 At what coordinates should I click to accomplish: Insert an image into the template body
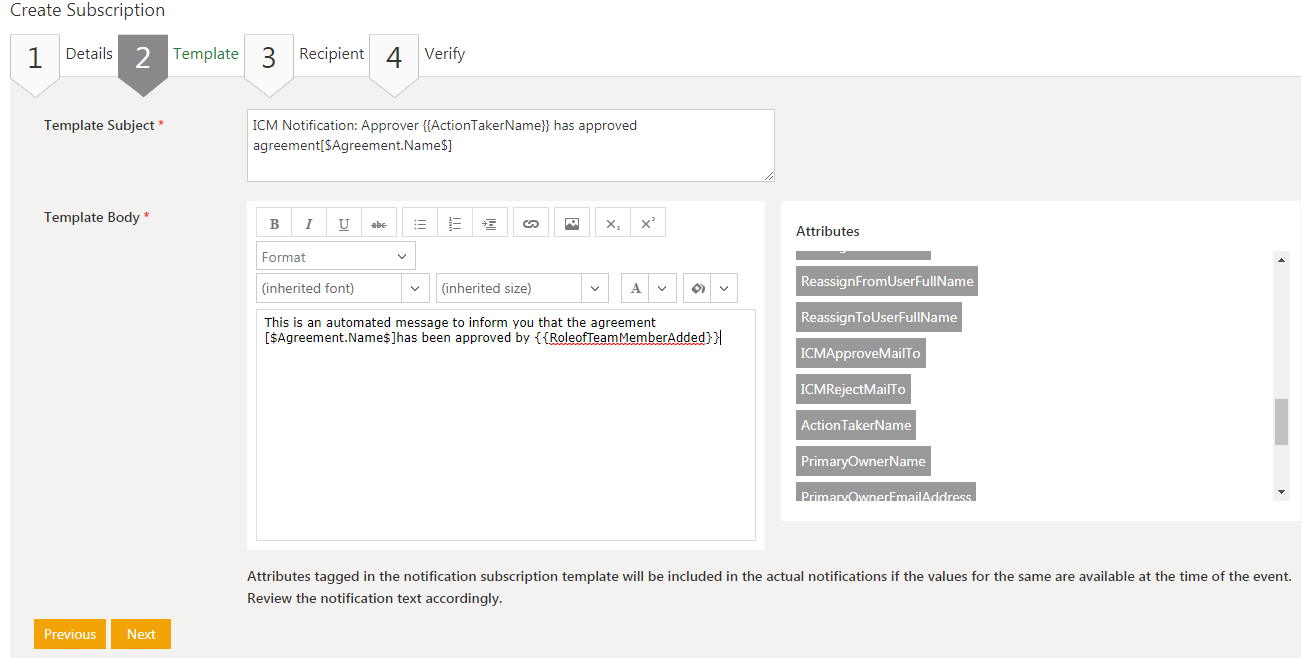[x=571, y=221]
